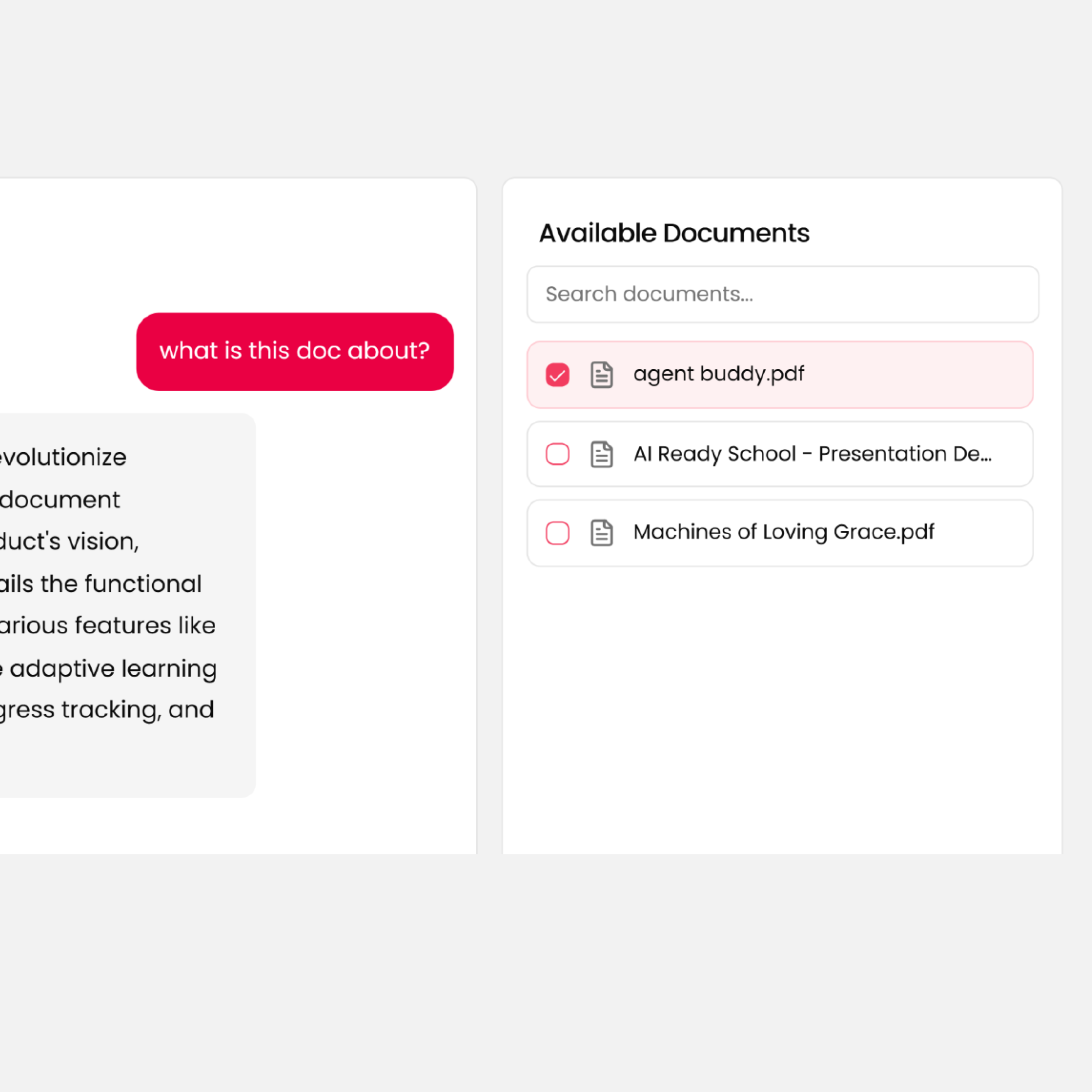This screenshot has height=1092, width=1092.
Task: Click the file icon beside agent buddy.pdf
Action: coord(601,375)
